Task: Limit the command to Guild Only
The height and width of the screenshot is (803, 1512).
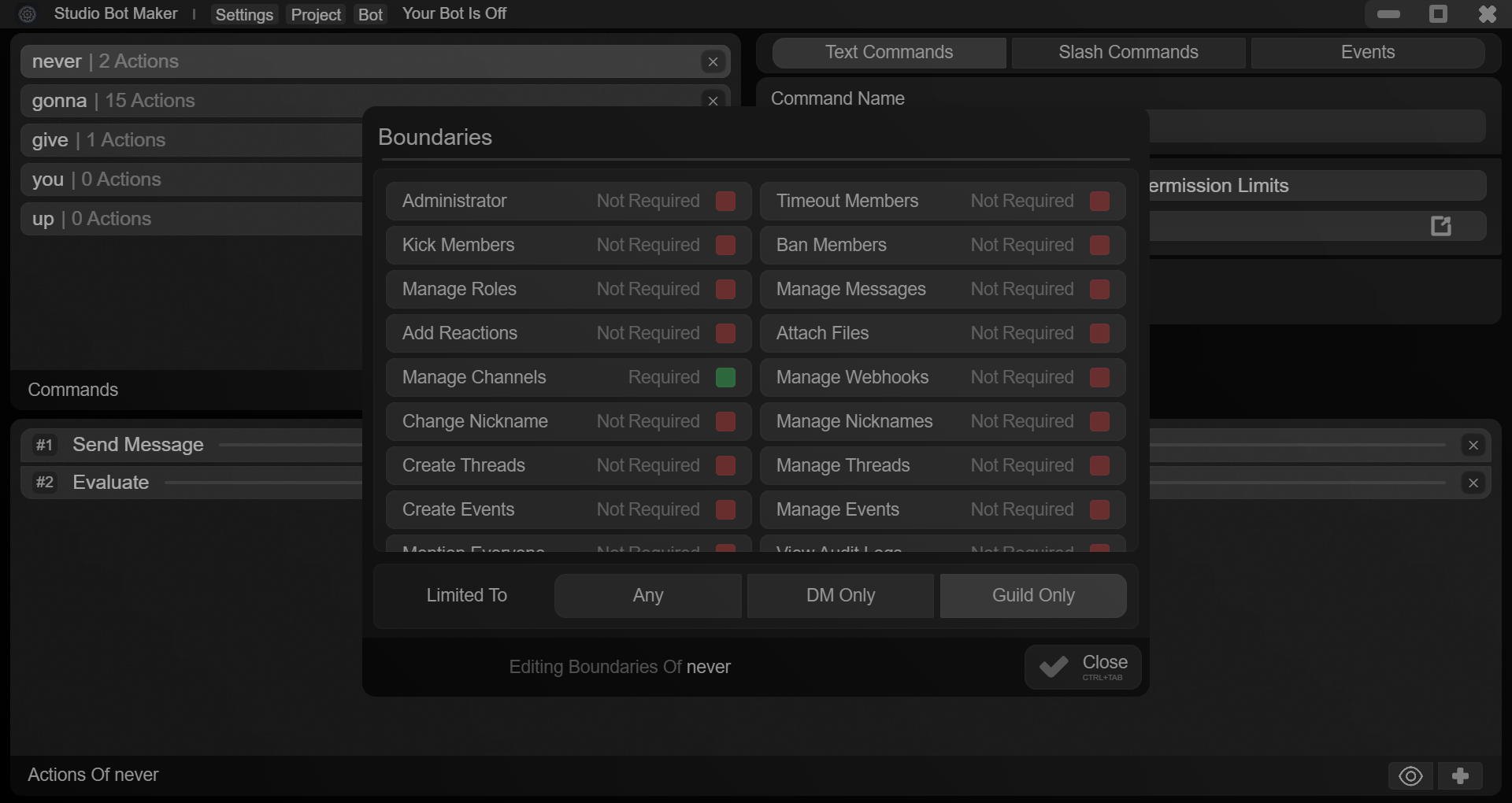Action: tap(1032, 595)
